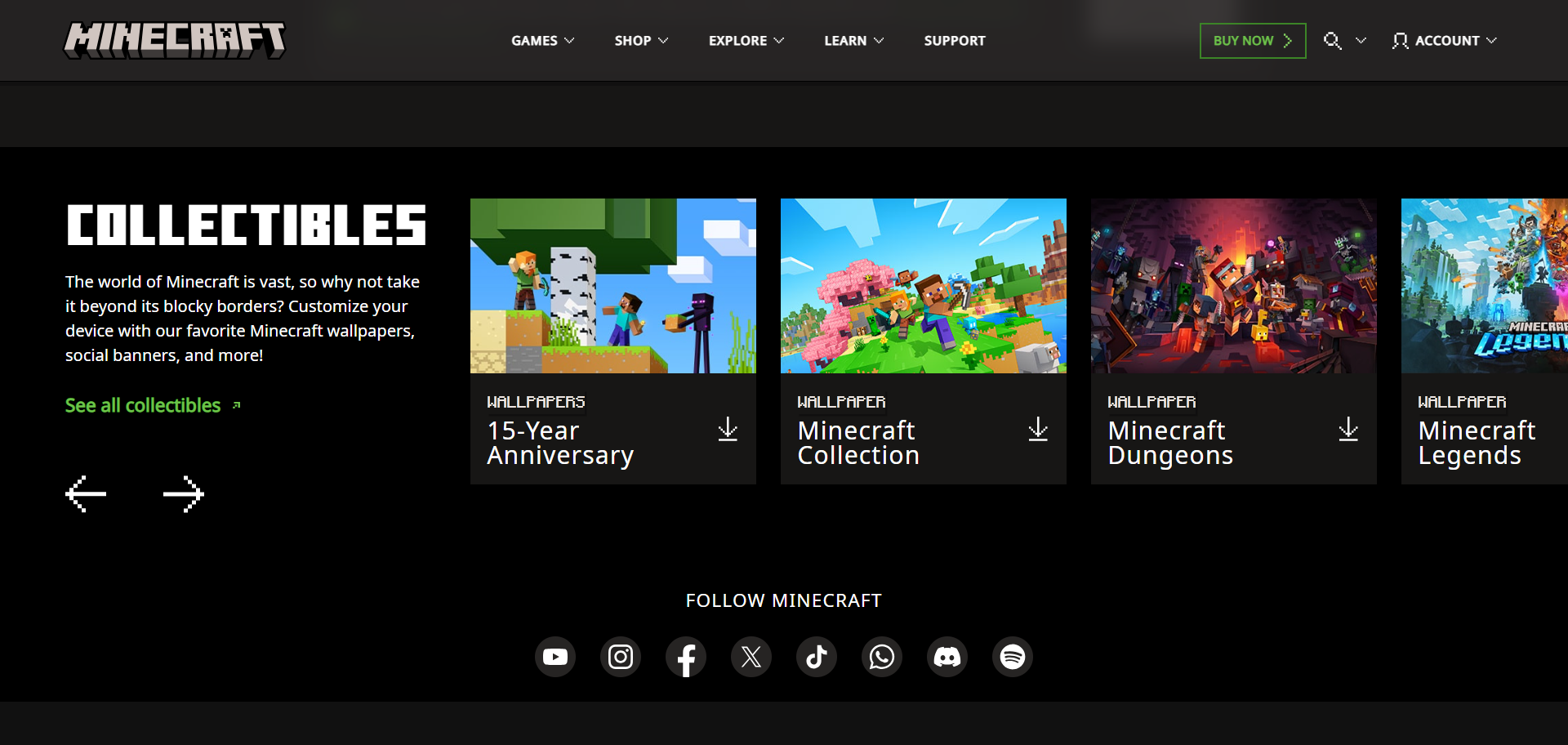Open the Account dropdown
Viewport: 1568px width, 745px height.
tap(1445, 41)
